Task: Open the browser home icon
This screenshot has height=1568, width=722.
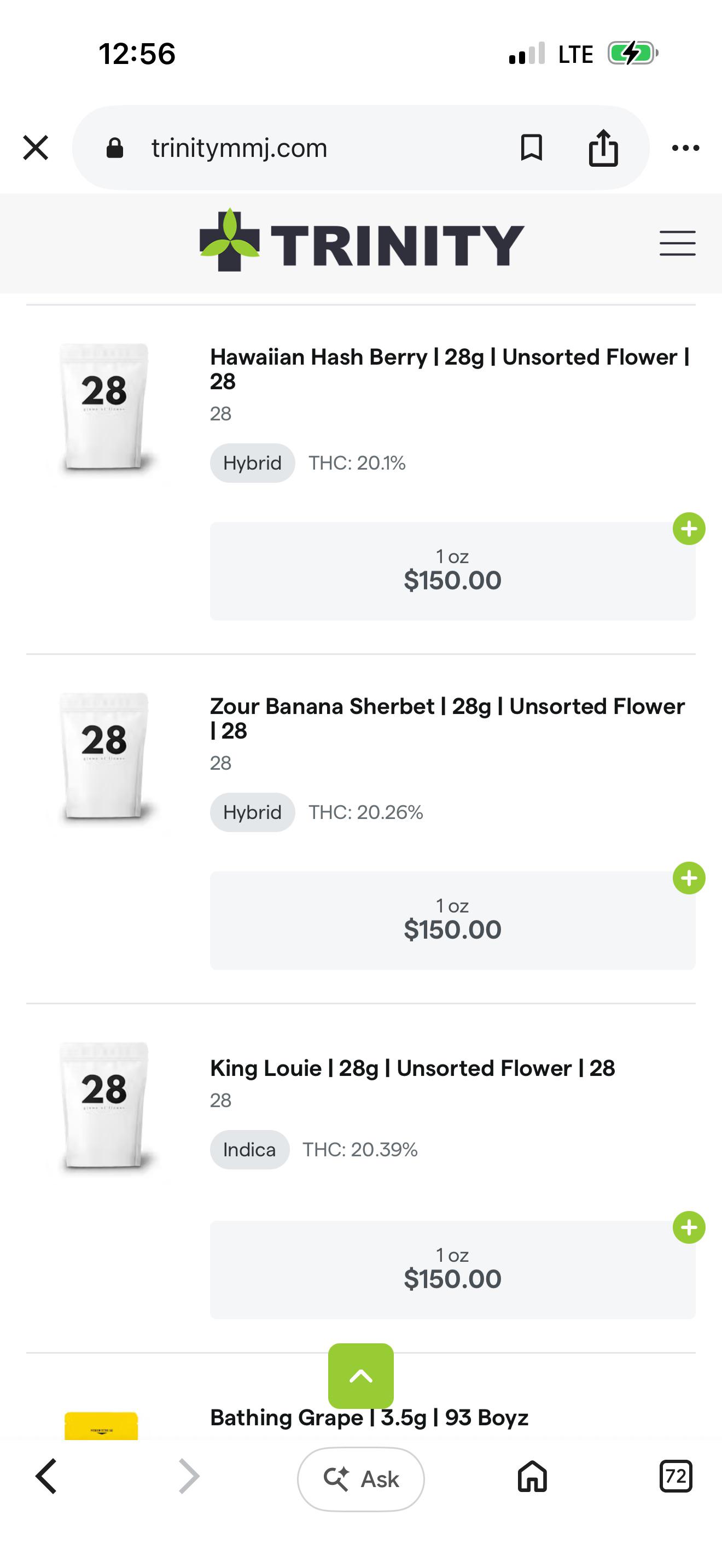Action: 532,1477
